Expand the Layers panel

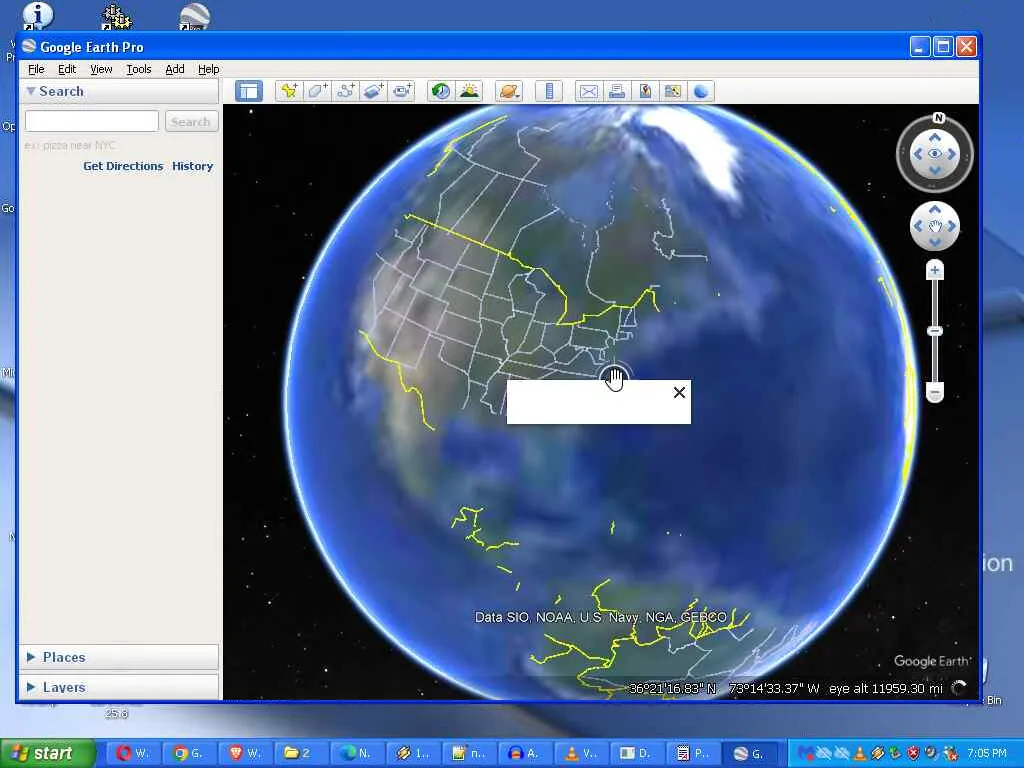pyautogui.click(x=31, y=687)
